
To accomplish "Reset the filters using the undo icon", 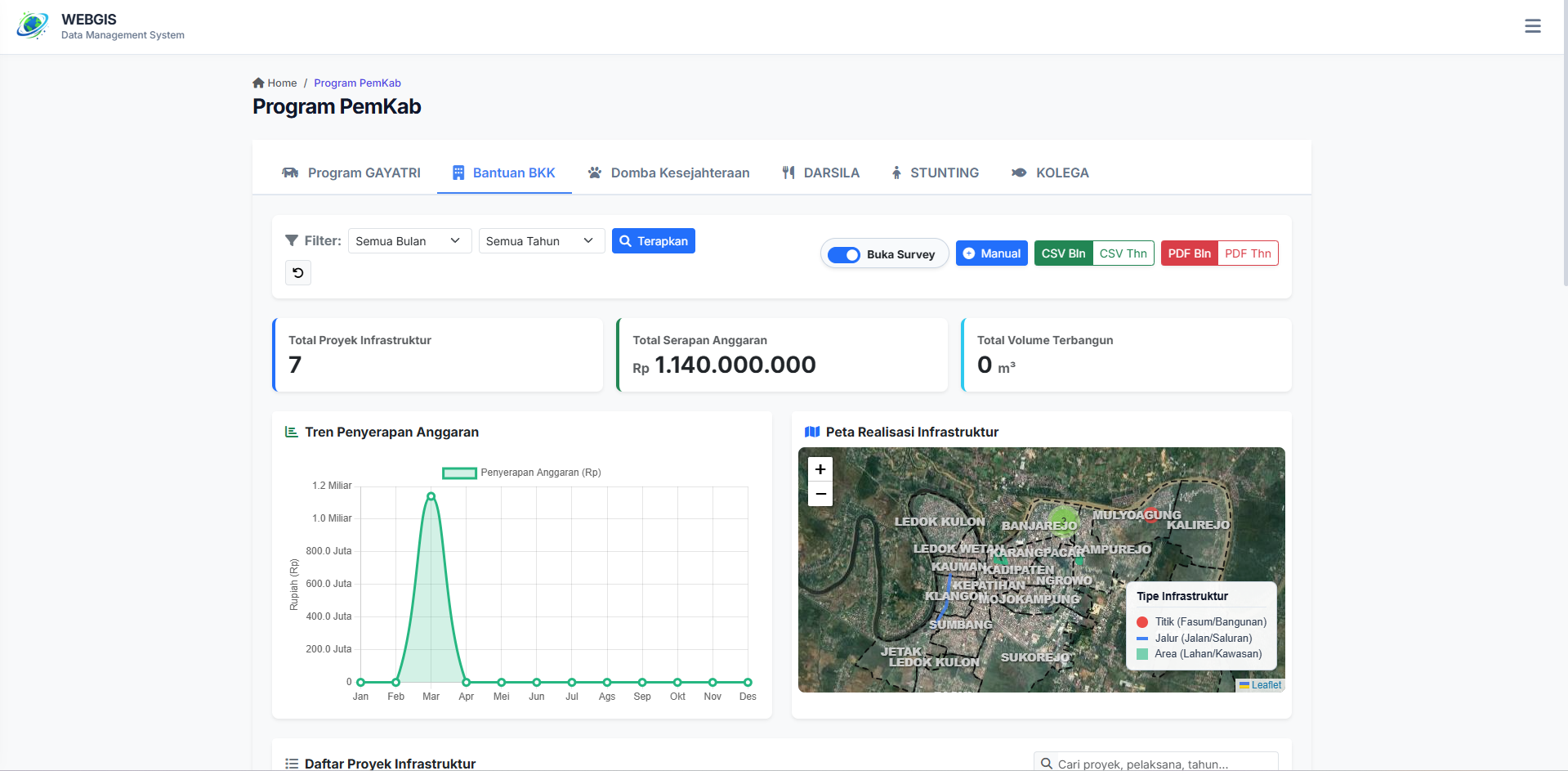I will tap(297, 272).
